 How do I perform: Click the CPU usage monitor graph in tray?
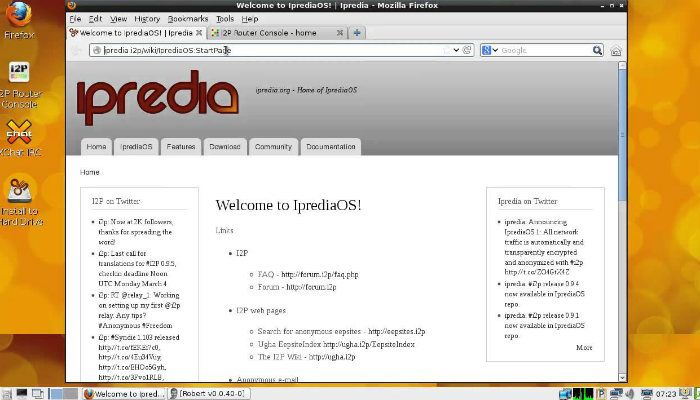coord(583,394)
